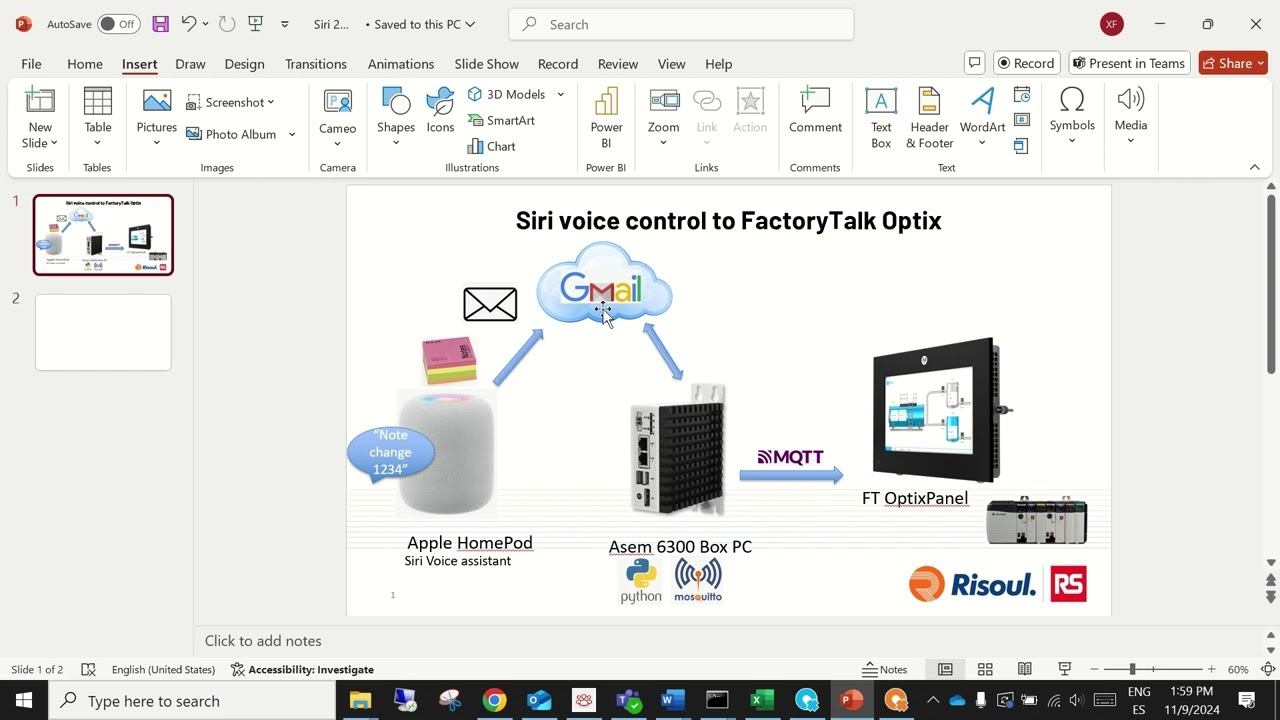Expand the Share button dropdown
This screenshot has width=1280, height=720.
(x=1260, y=63)
